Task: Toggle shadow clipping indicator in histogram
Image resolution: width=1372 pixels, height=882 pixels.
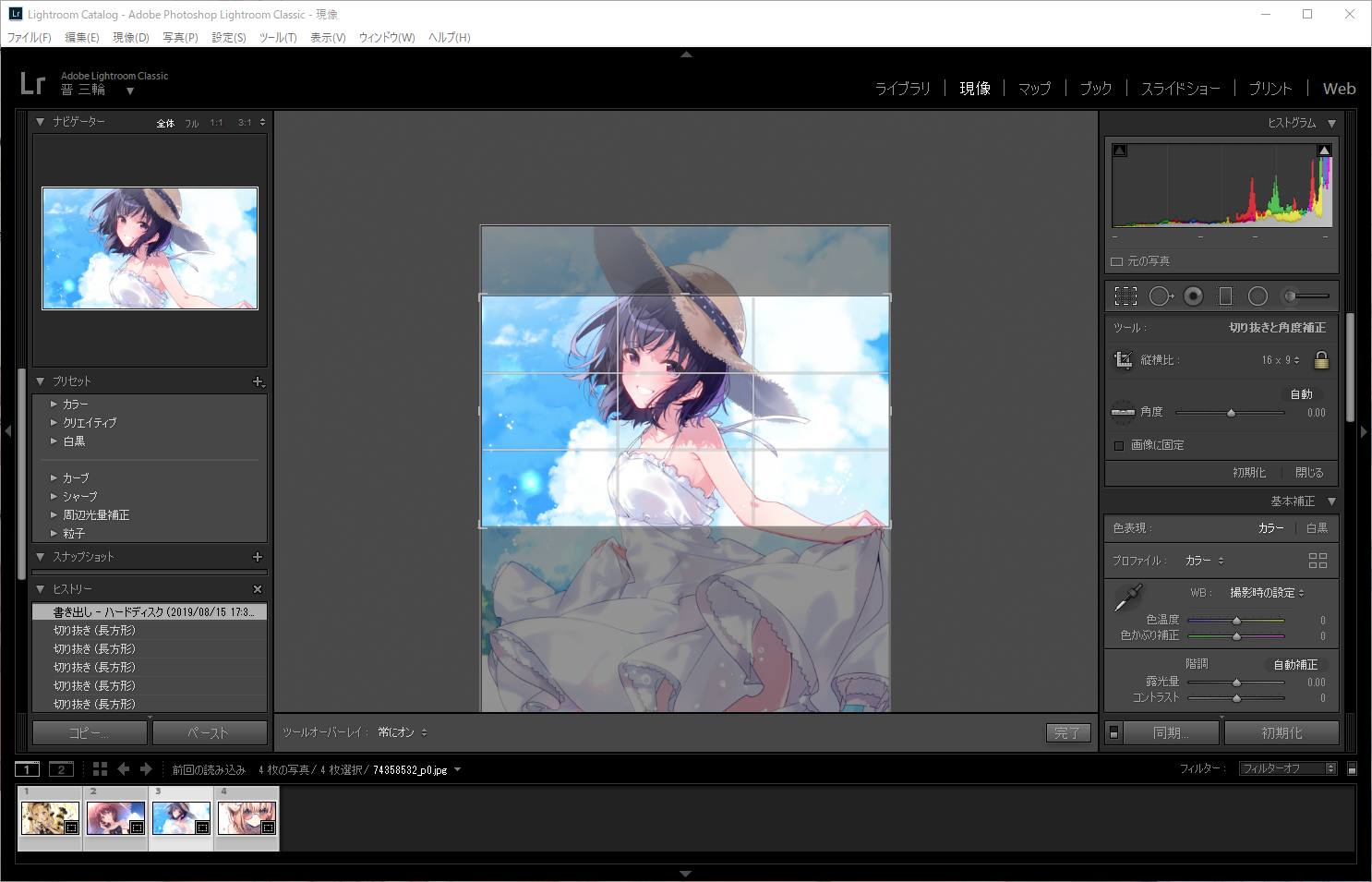Action: [1120, 150]
